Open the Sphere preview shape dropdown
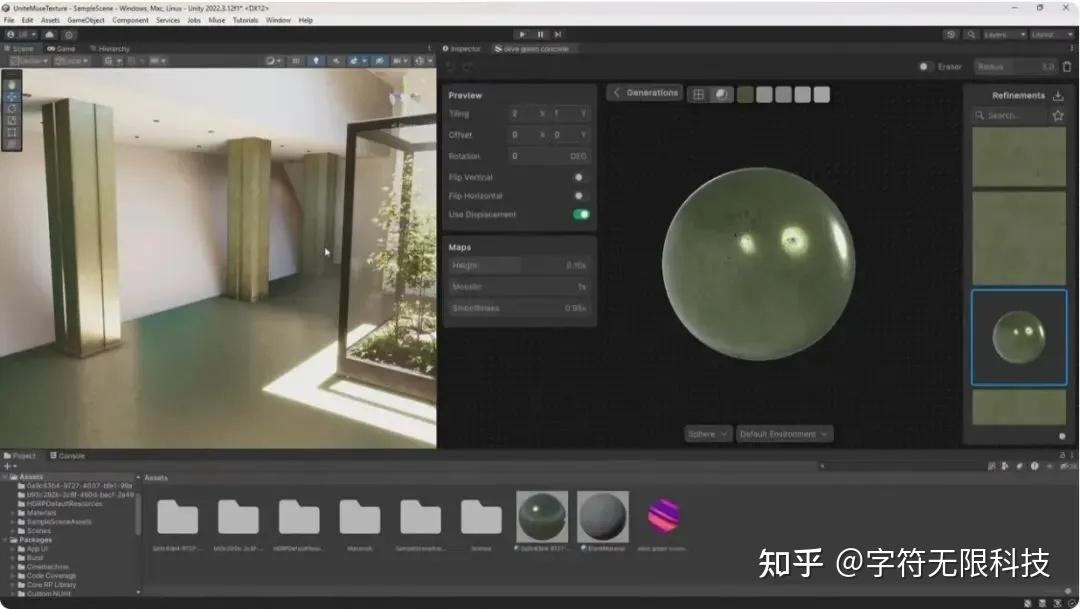The height and width of the screenshot is (609, 1080). 707,434
